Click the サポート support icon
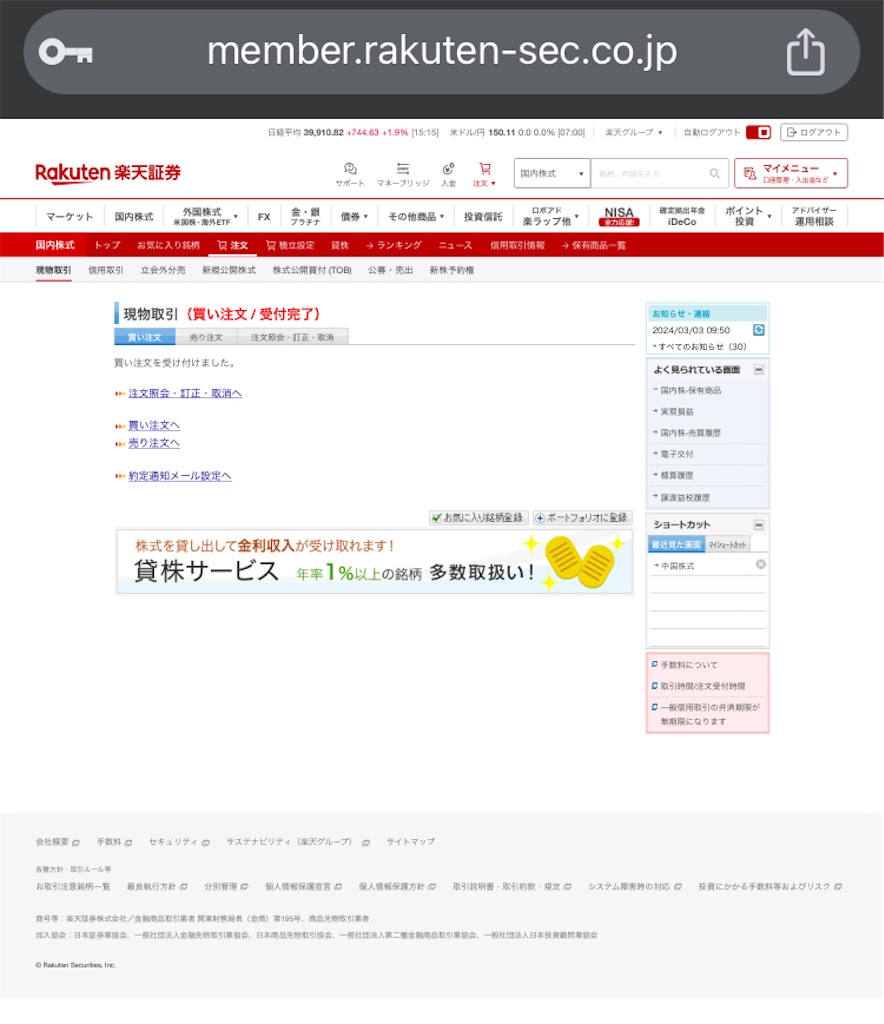The width and height of the screenshot is (884, 1024). pos(351,167)
